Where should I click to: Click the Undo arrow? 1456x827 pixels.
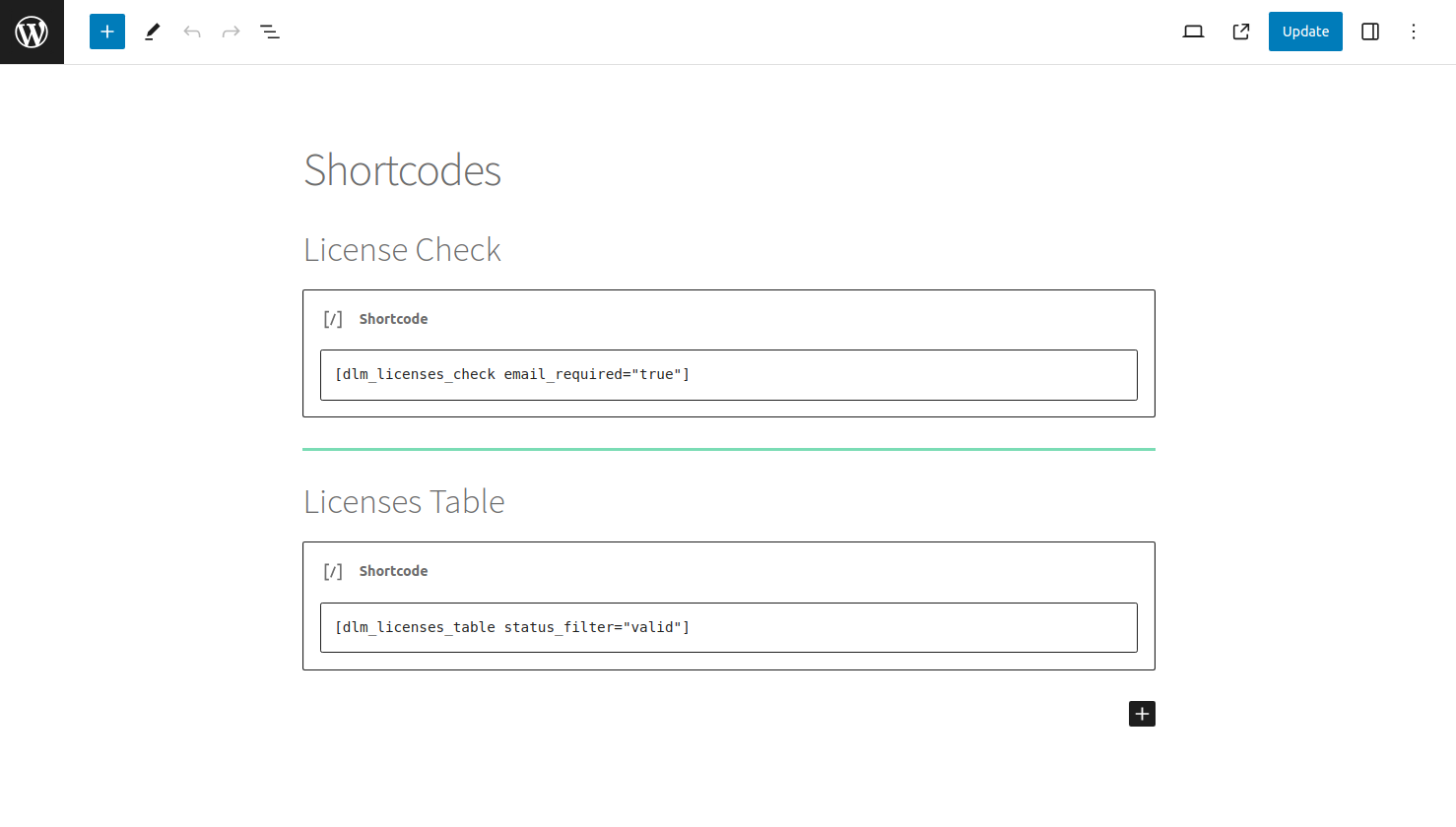(x=192, y=32)
